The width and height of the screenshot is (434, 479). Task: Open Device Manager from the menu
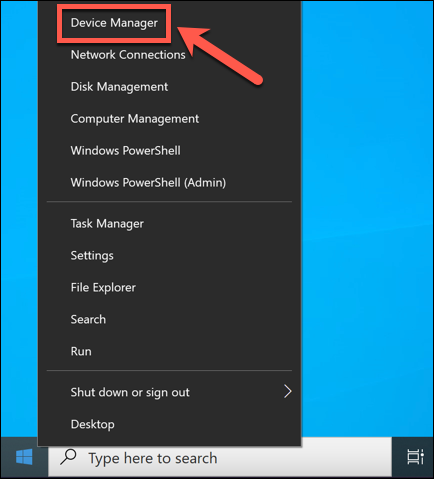click(114, 23)
